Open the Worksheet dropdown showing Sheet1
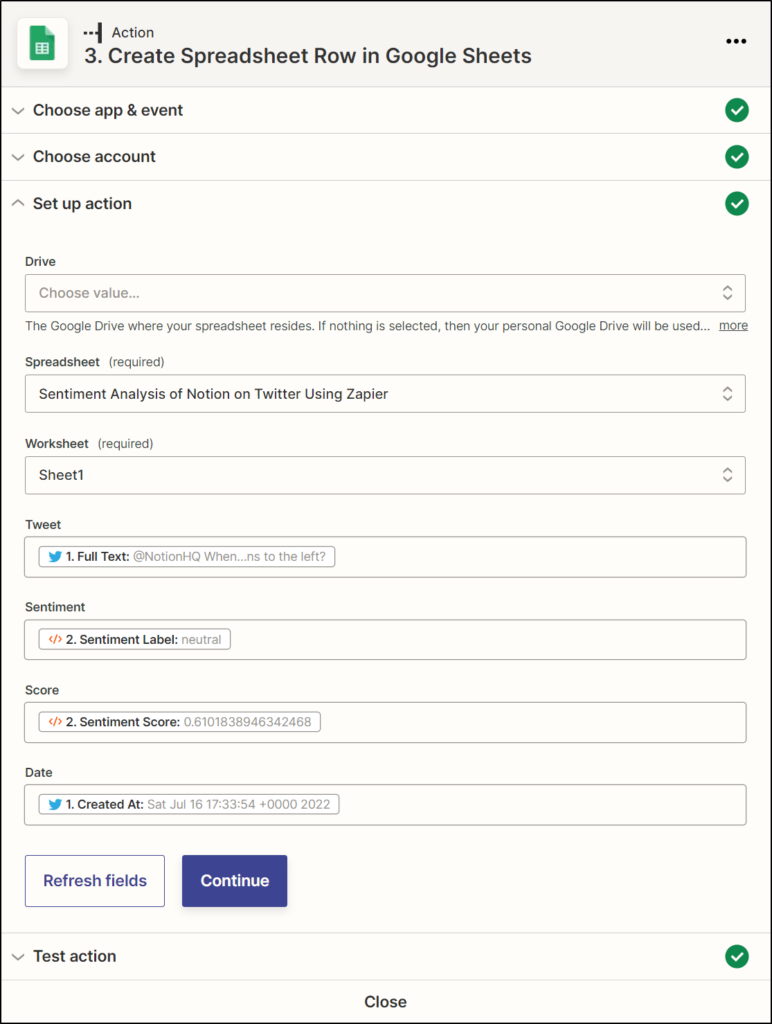Viewport: 772px width, 1024px height. point(385,475)
